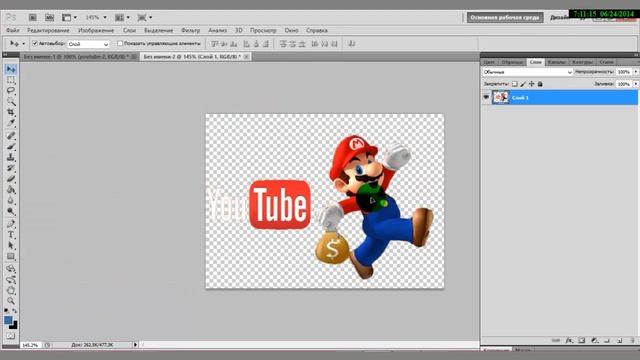Launch Adobe Bridge from the top bar
This screenshot has width=640, height=360.
point(33,18)
